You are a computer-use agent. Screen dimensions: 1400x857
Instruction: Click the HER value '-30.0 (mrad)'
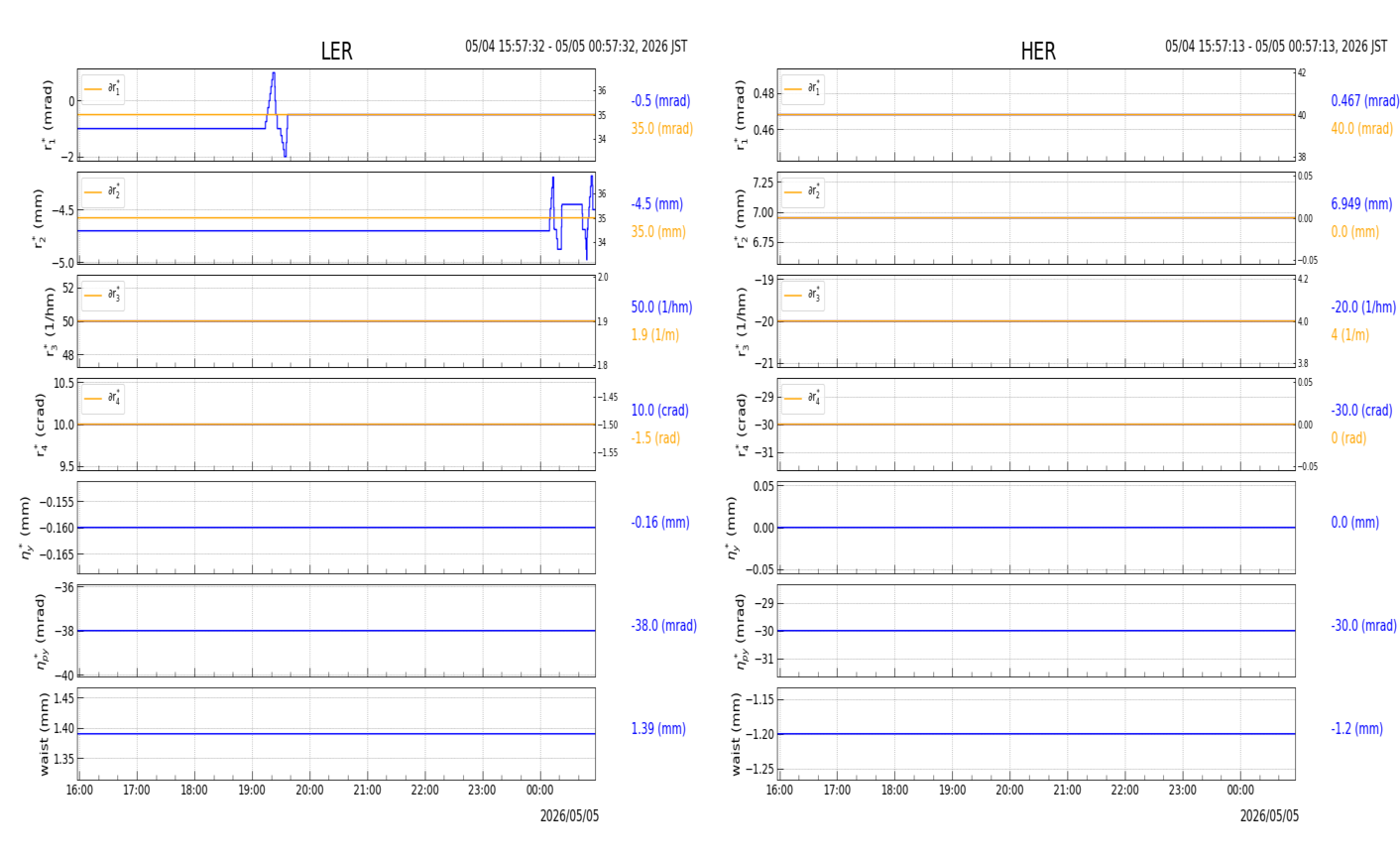click(x=1363, y=626)
